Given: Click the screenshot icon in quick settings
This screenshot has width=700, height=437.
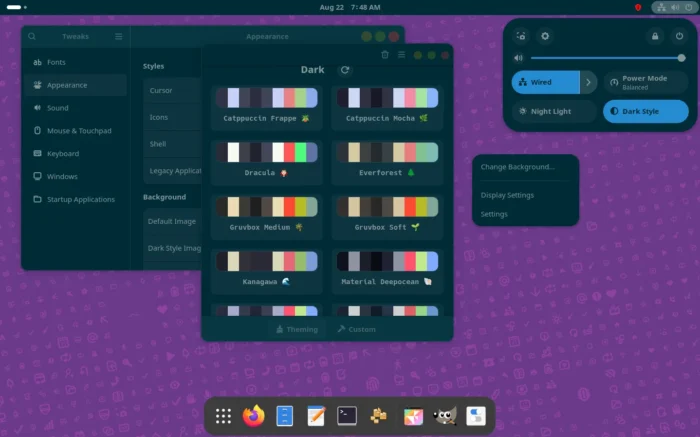Looking at the screenshot, I should pyautogui.click(x=521, y=36).
